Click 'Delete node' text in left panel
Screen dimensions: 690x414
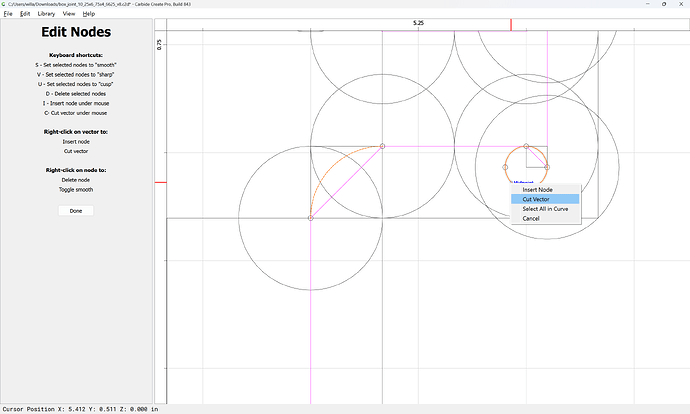click(x=76, y=180)
